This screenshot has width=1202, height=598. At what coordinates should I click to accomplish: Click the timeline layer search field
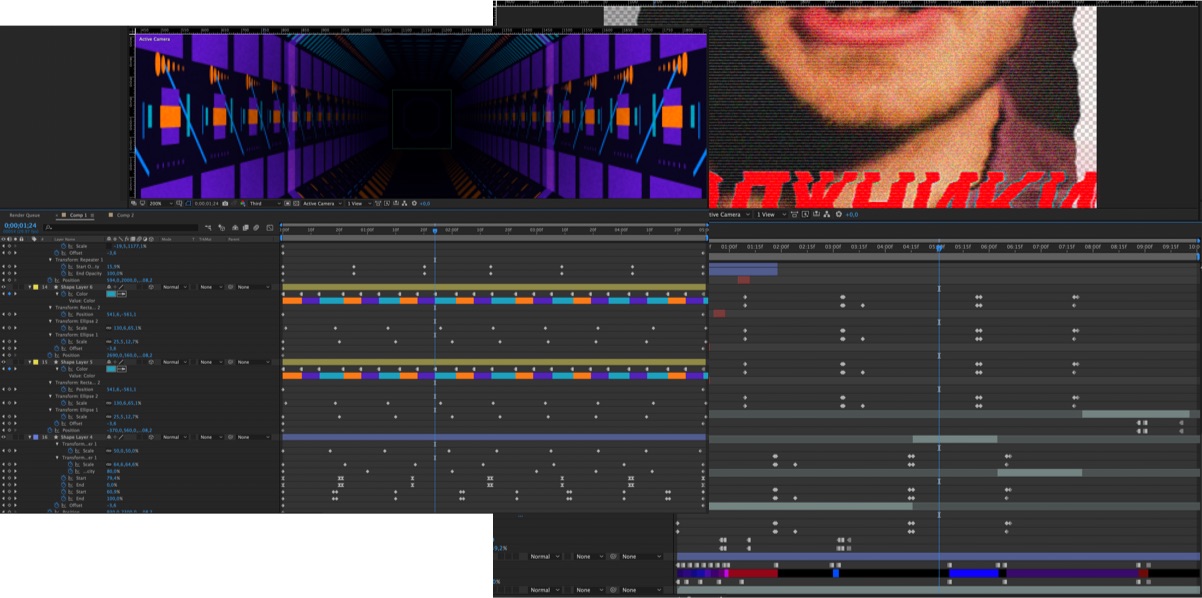point(120,228)
